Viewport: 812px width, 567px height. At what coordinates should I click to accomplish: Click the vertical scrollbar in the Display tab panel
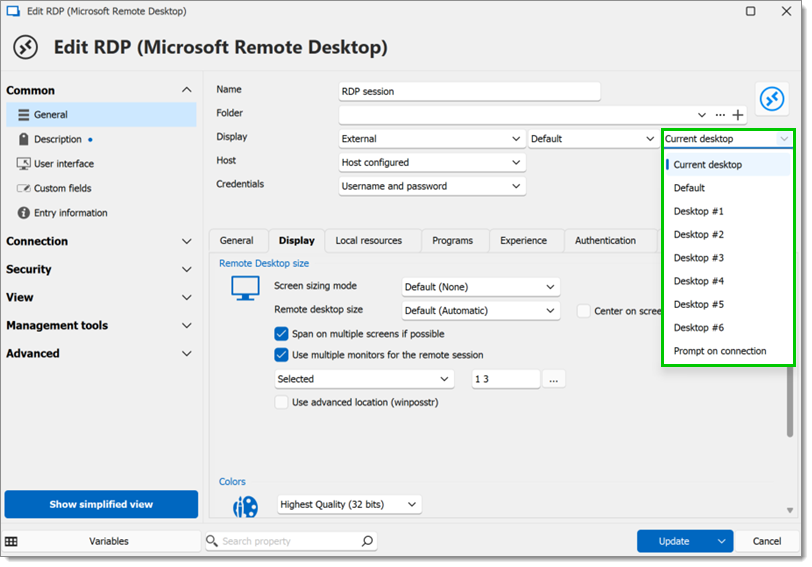(790, 401)
